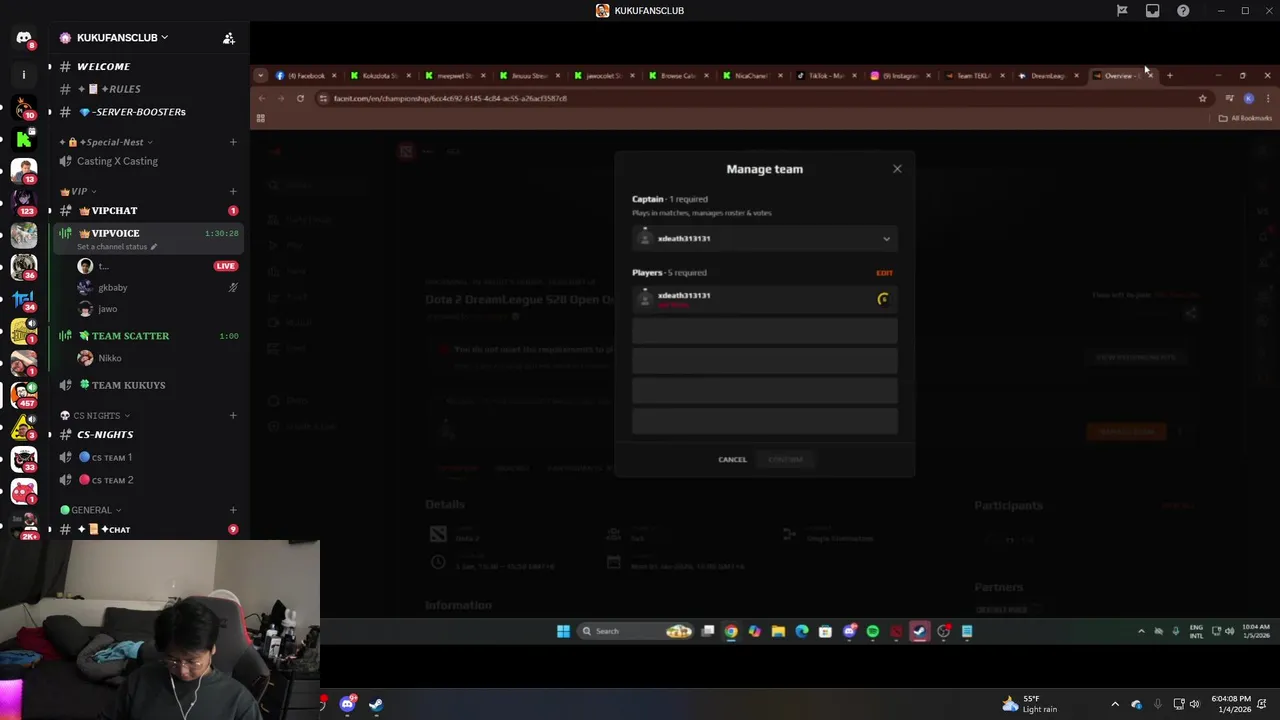Open Discord direct messages home icon
The height and width of the screenshot is (720, 1280).
[x=24, y=38]
